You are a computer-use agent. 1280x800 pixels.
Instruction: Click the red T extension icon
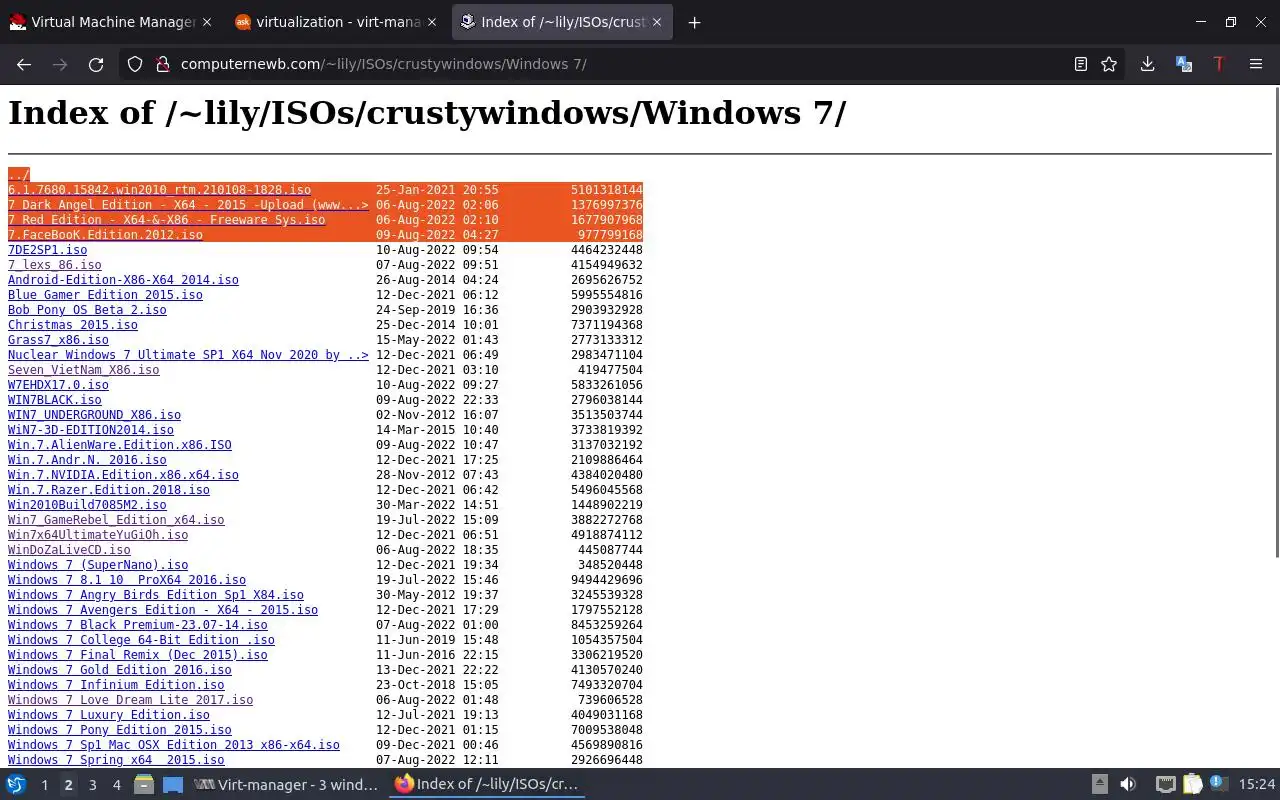[x=1219, y=64]
